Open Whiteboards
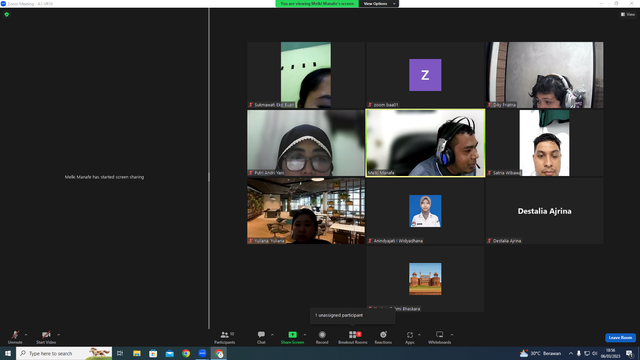The width and height of the screenshot is (640, 360). click(x=440, y=337)
